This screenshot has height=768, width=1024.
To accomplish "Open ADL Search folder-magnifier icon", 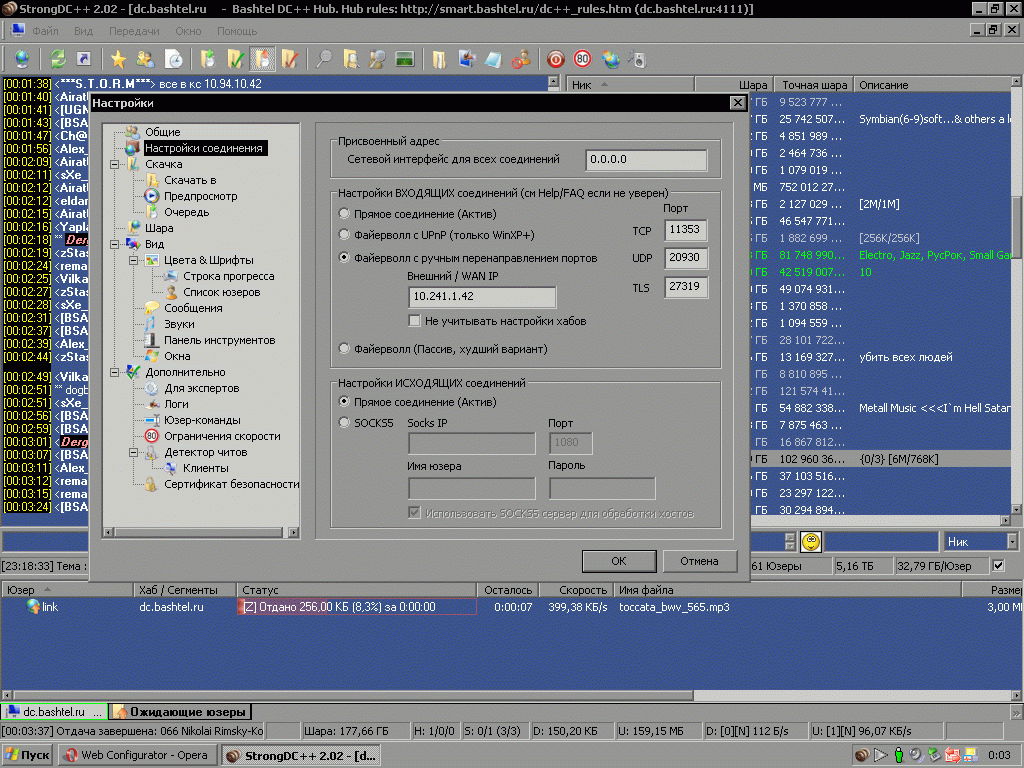I will point(351,59).
